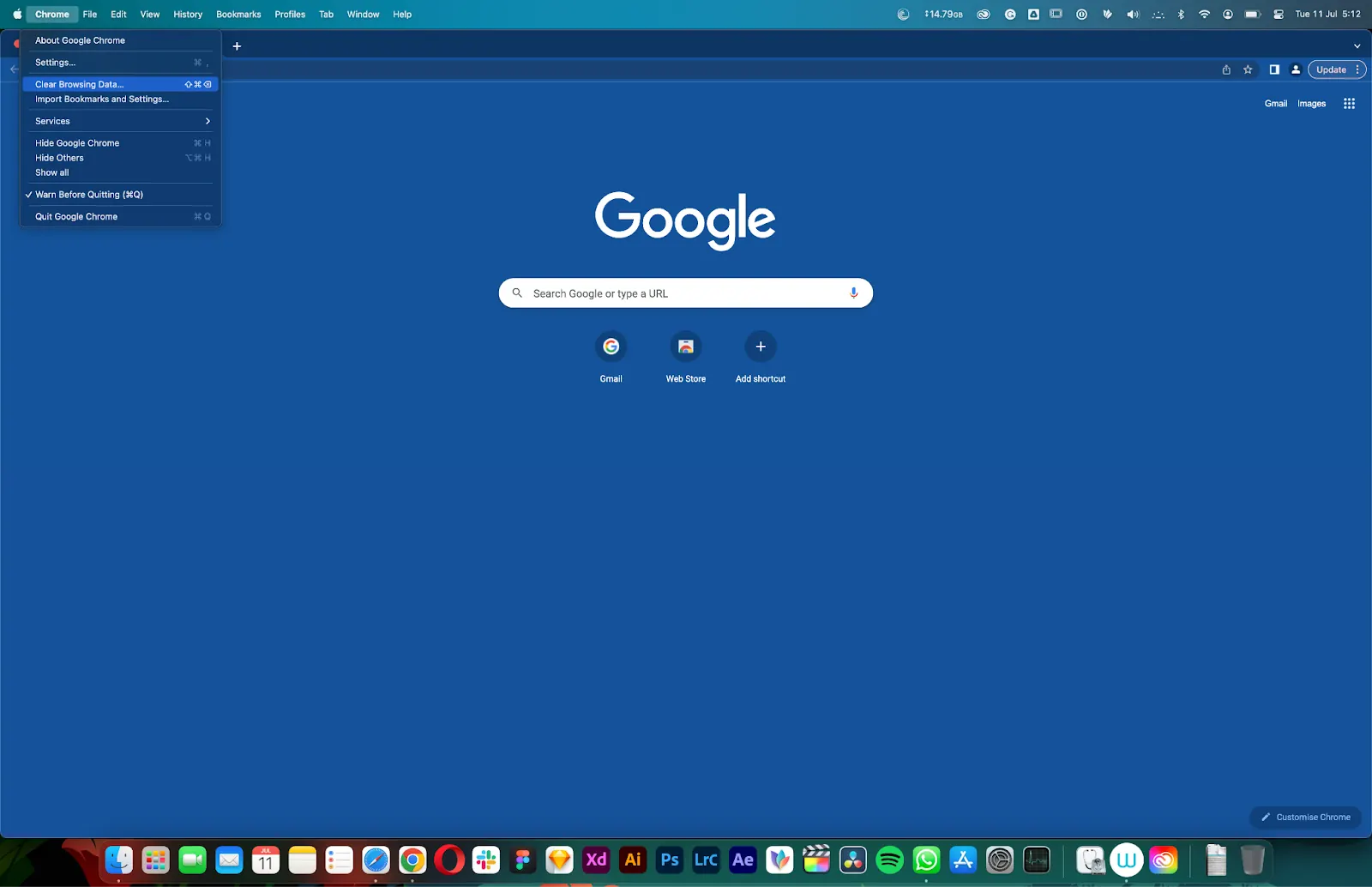Open the Edit menu in menu bar
Image resolution: width=1372 pixels, height=887 pixels.
click(118, 14)
